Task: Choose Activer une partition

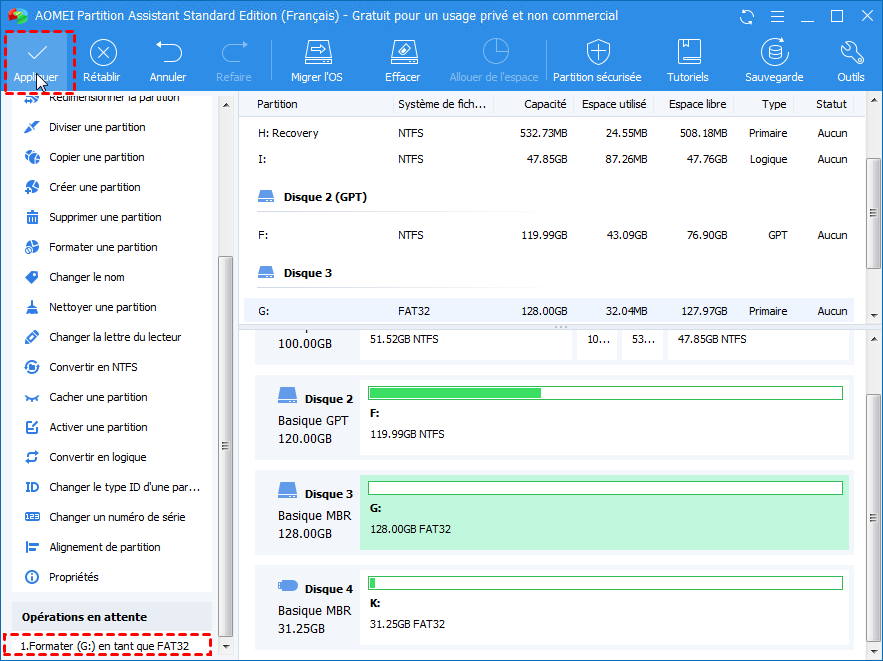Action: [98, 427]
